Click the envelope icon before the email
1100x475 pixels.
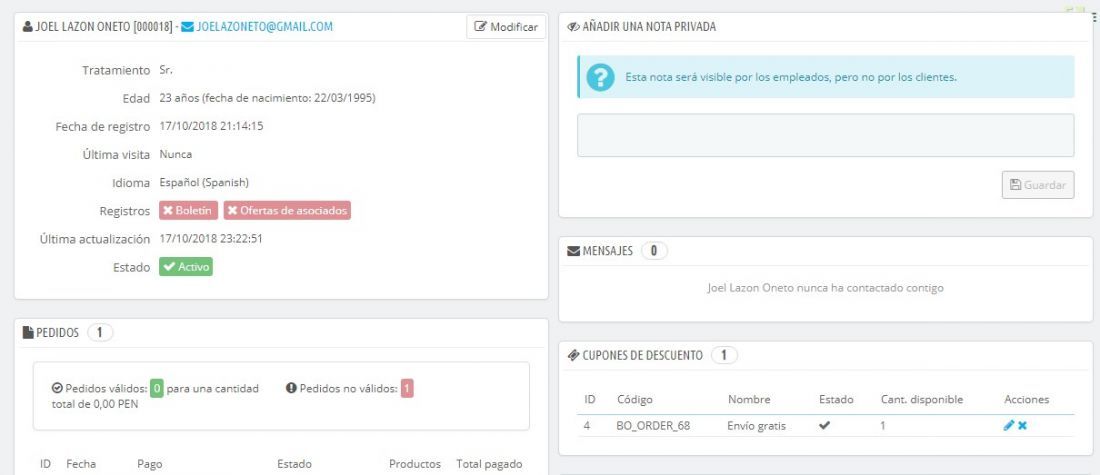tap(187, 27)
